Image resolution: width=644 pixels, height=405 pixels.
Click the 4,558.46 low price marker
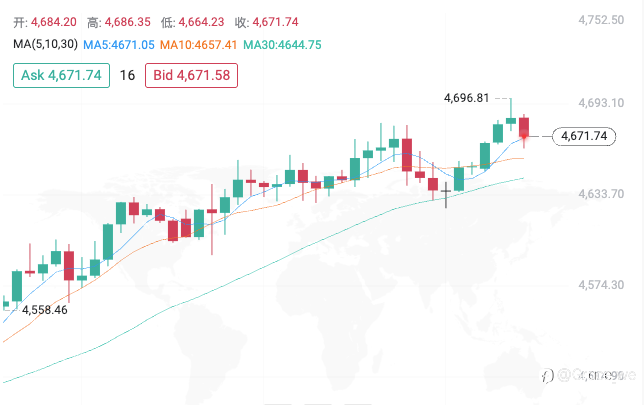[x=44, y=310]
